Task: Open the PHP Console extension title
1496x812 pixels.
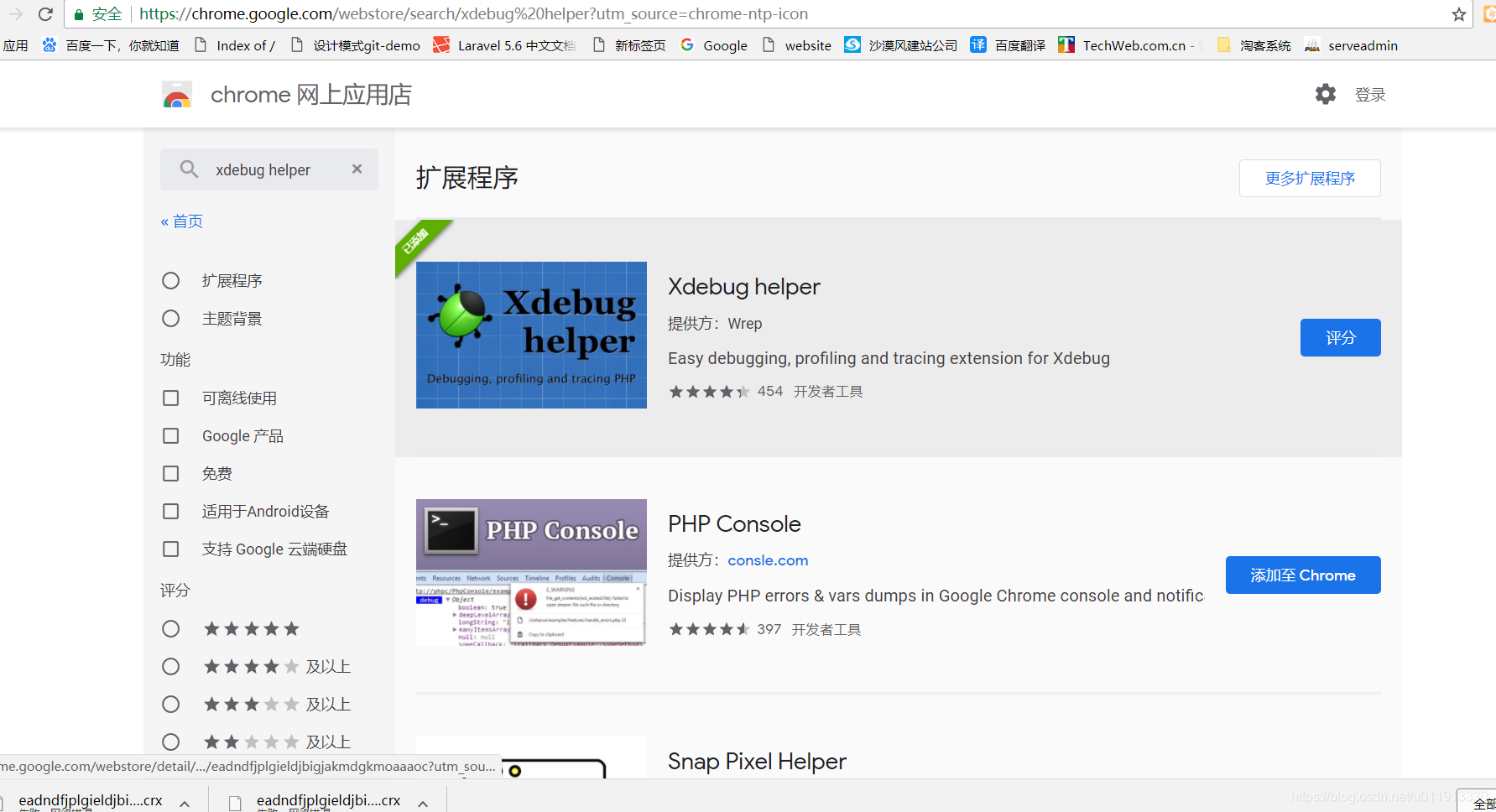Action: [x=734, y=524]
